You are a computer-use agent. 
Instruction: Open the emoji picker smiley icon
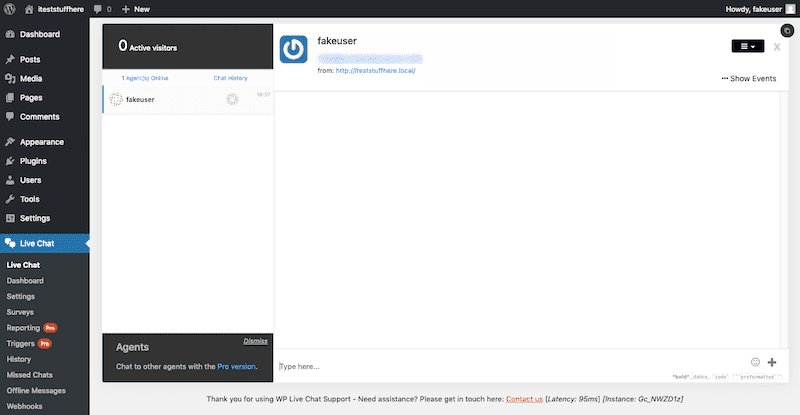coord(755,362)
